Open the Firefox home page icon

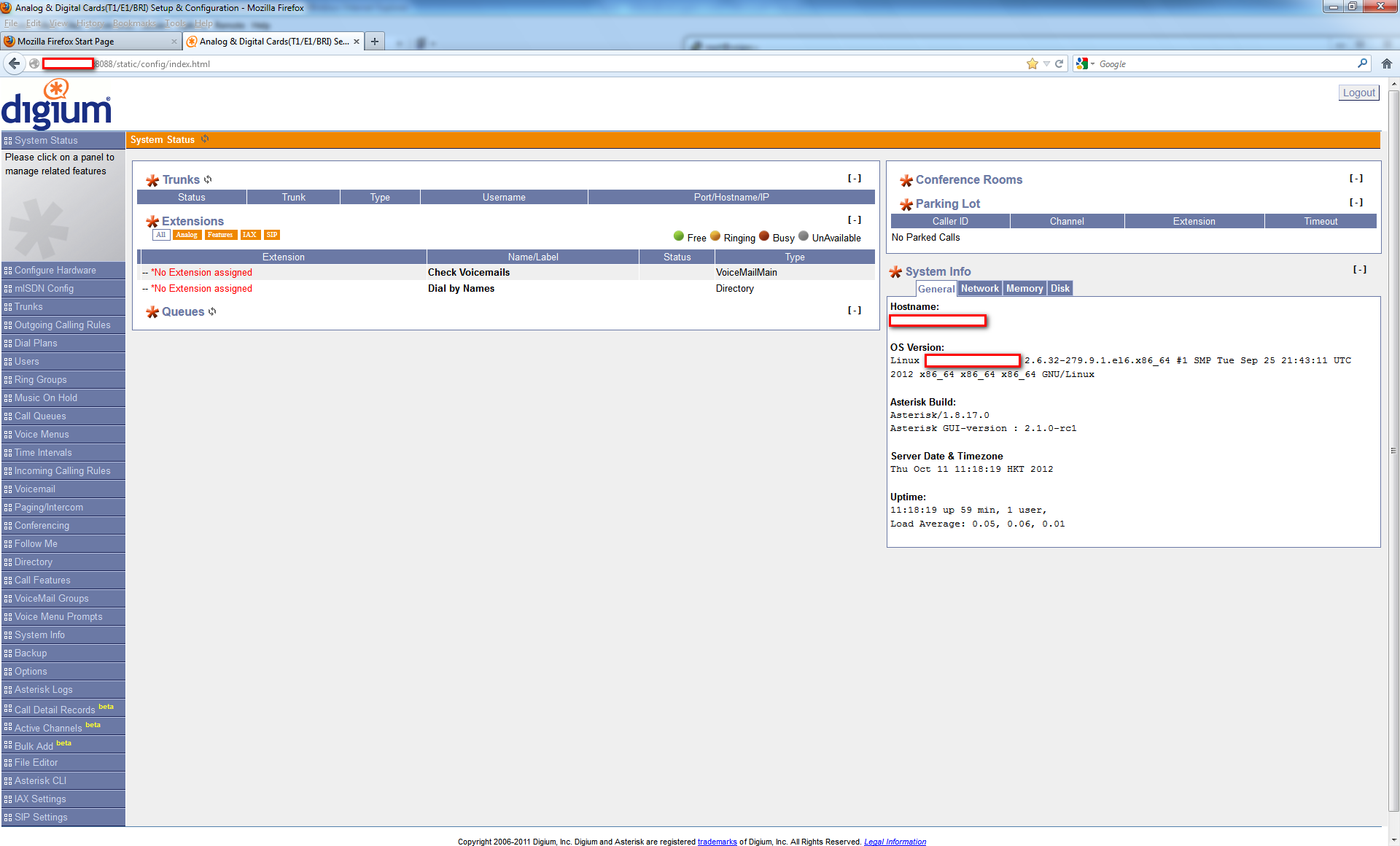tap(1387, 64)
